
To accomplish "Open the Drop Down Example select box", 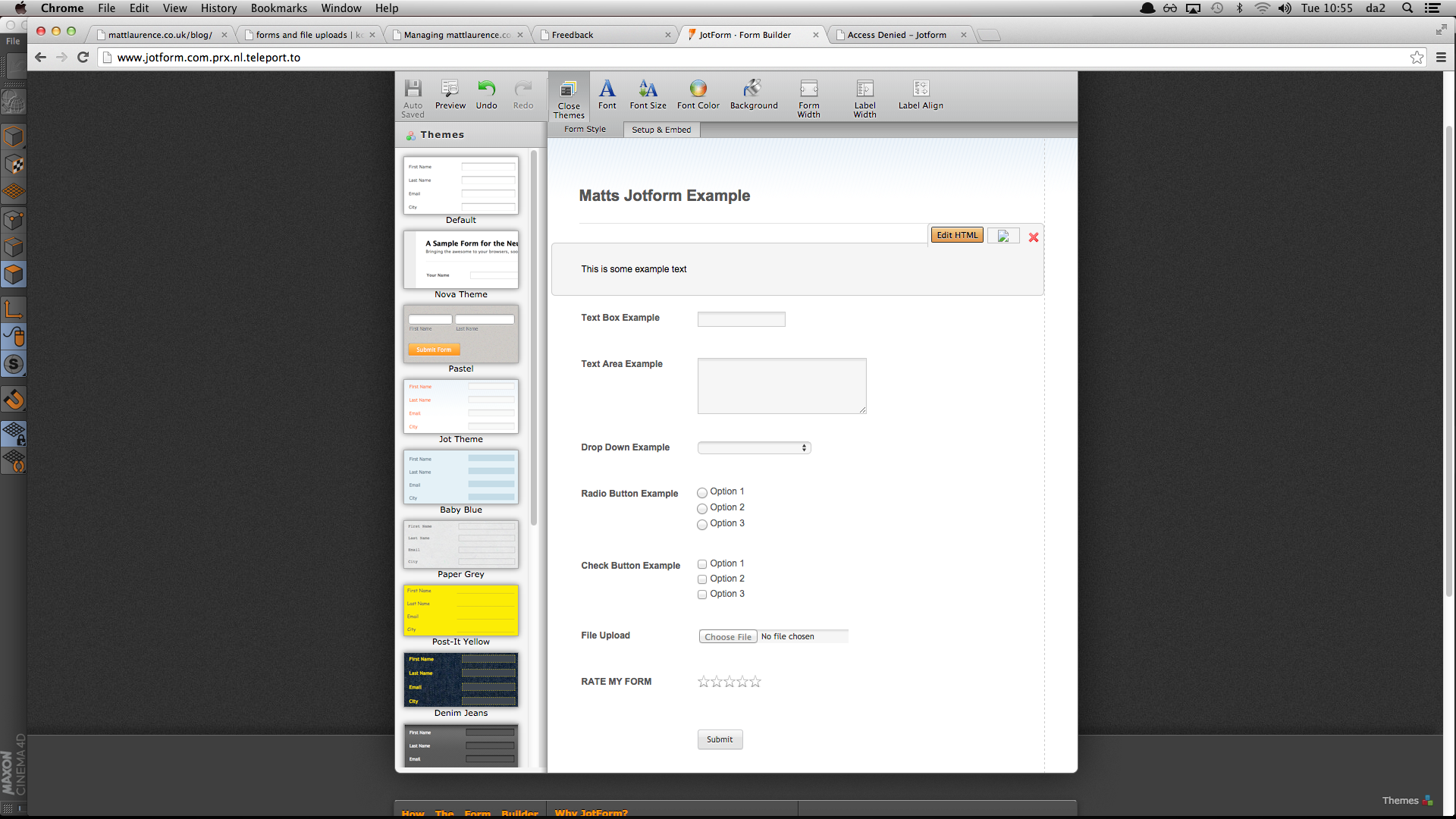I will 754,448.
